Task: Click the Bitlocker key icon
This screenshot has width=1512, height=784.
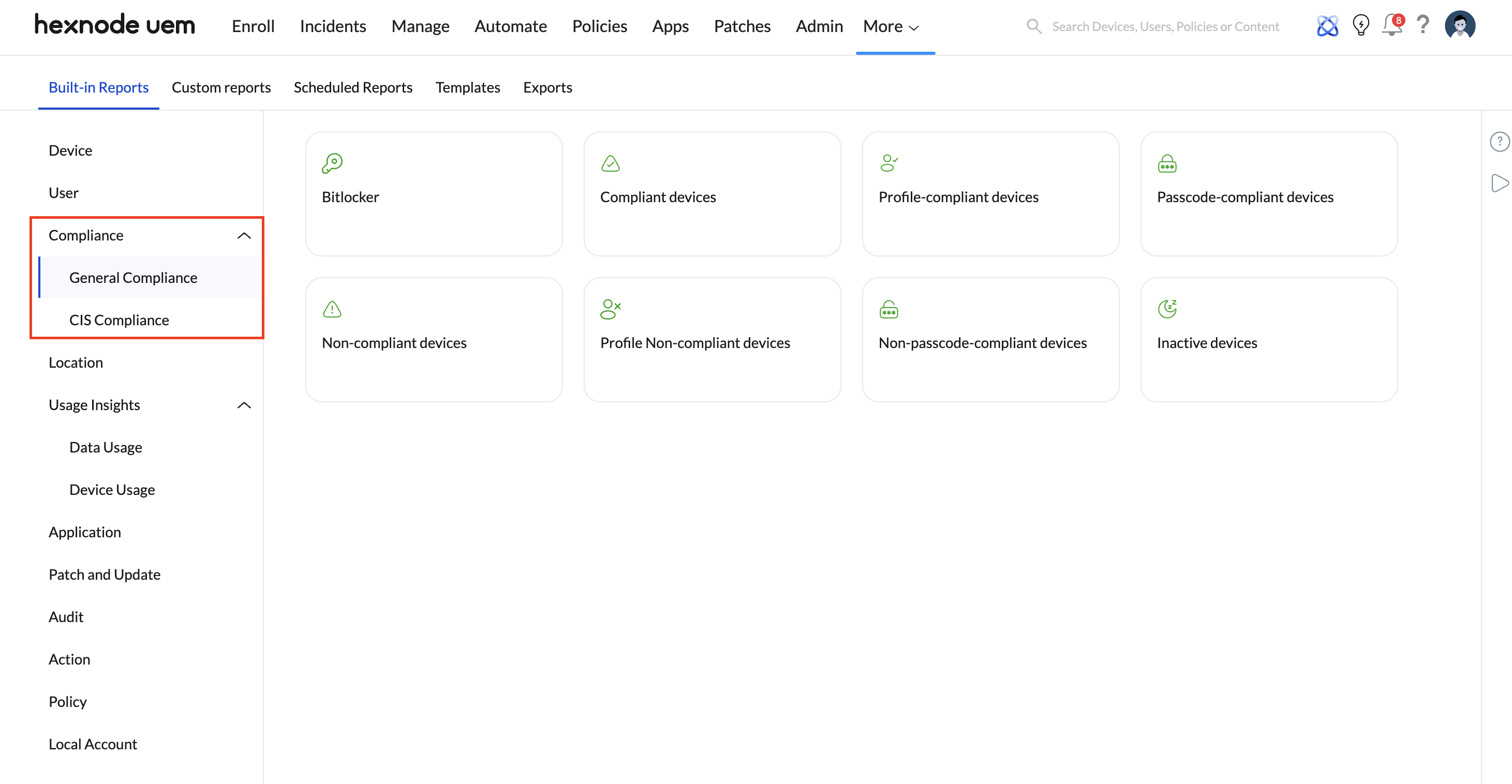Action: point(332,163)
